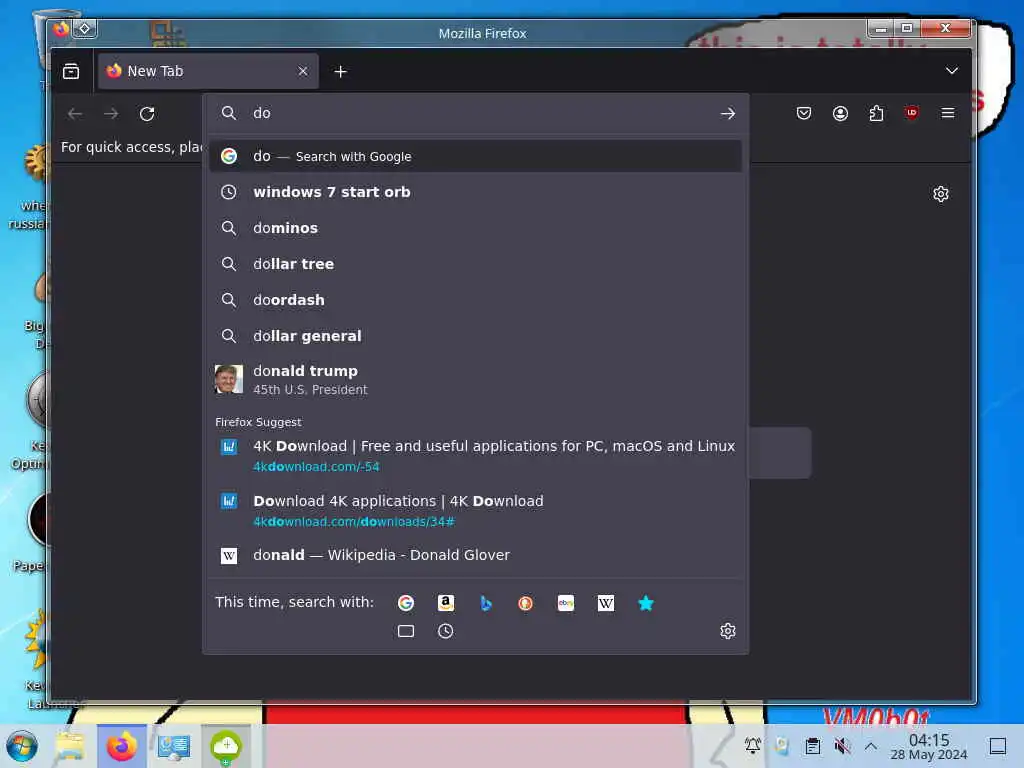The width and height of the screenshot is (1024, 768).
Task: Open Save to Pocket icon
Action: pos(804,114)
